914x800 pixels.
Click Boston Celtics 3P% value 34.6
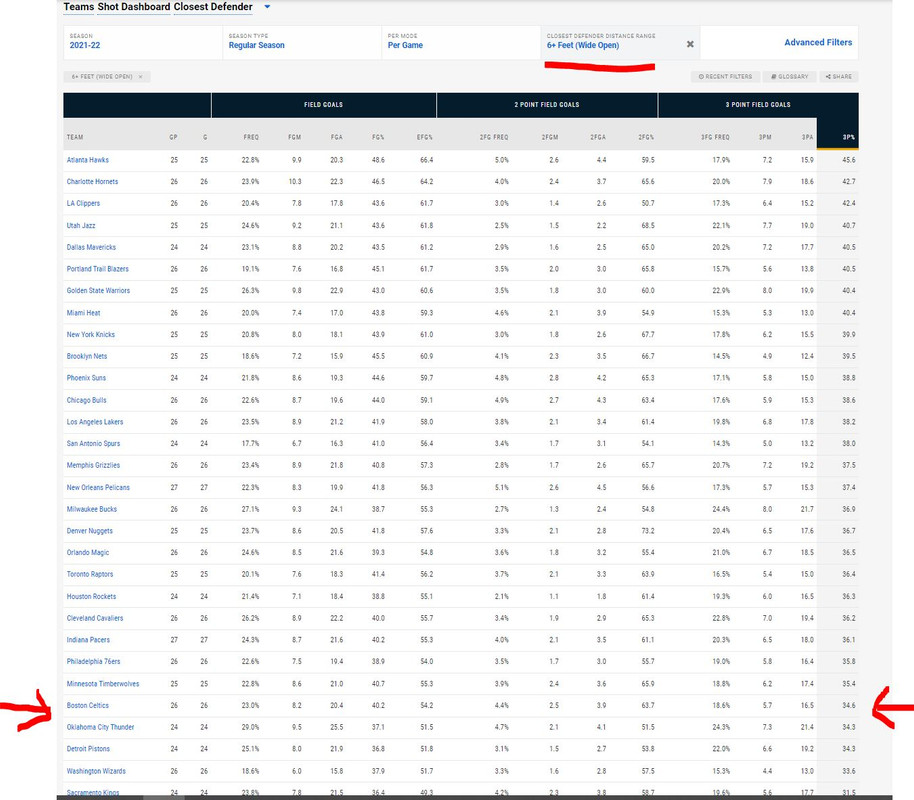849,705
